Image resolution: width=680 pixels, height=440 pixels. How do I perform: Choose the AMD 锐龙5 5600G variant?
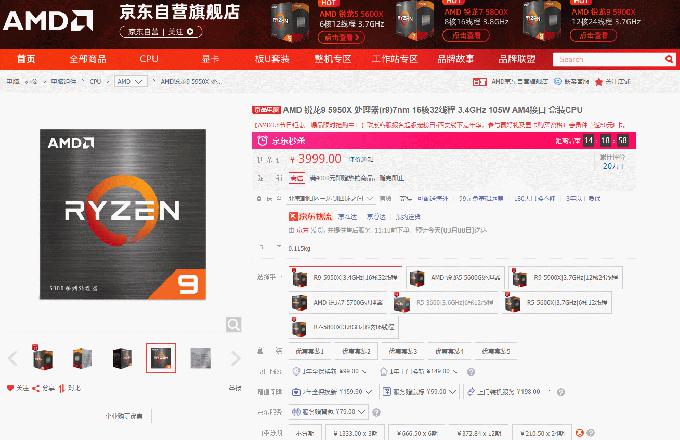(x=455, y=277)
